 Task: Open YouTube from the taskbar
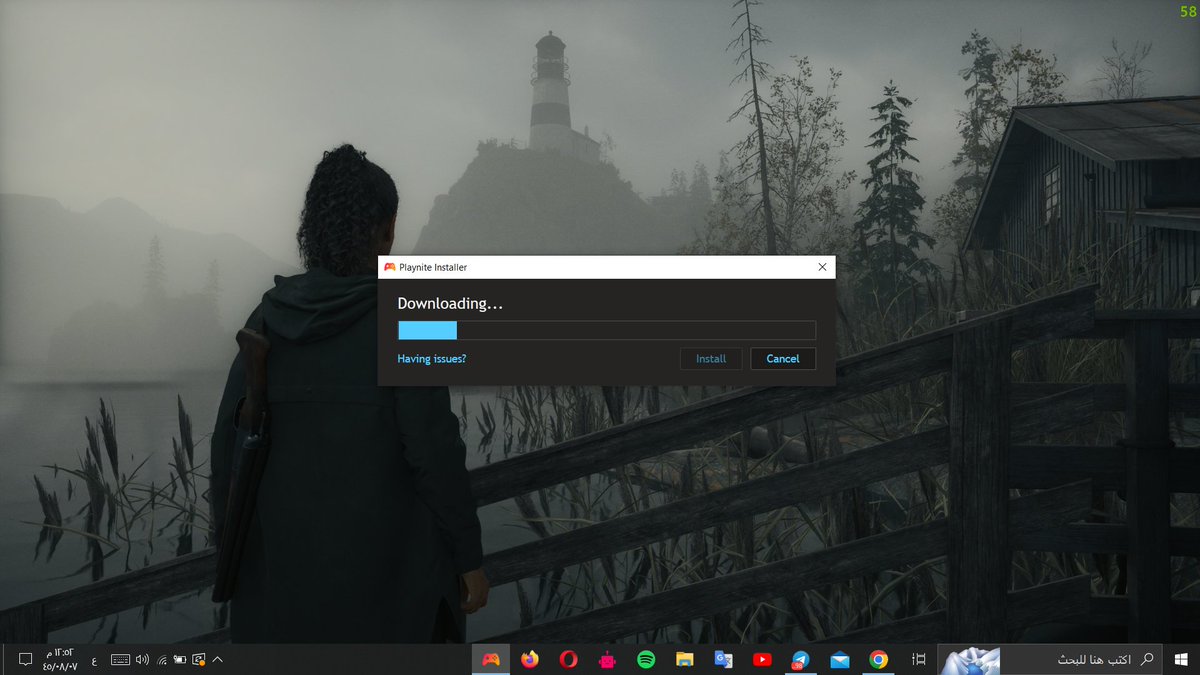762,659
